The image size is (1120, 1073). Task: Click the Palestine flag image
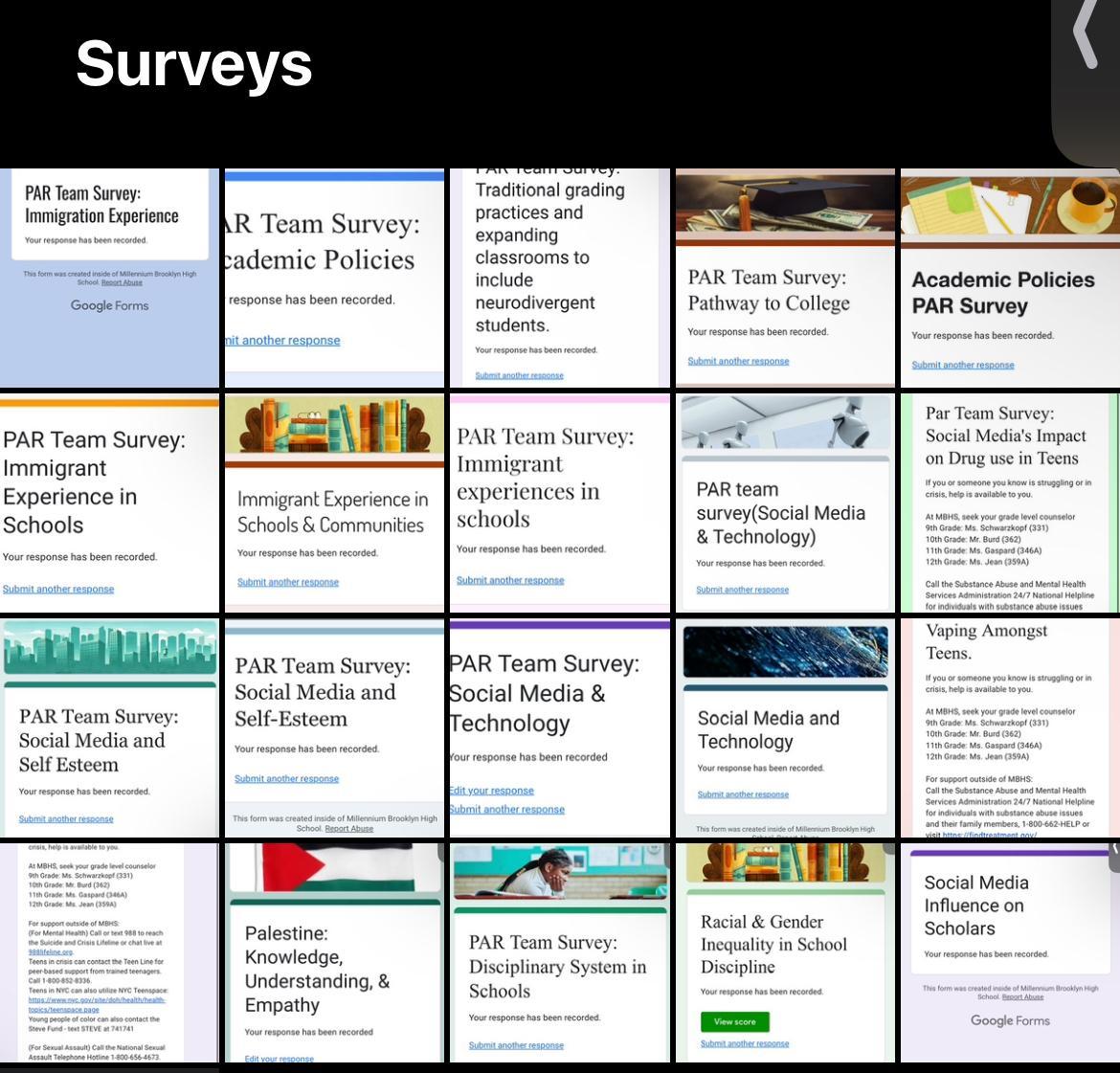tap(334, 867)
